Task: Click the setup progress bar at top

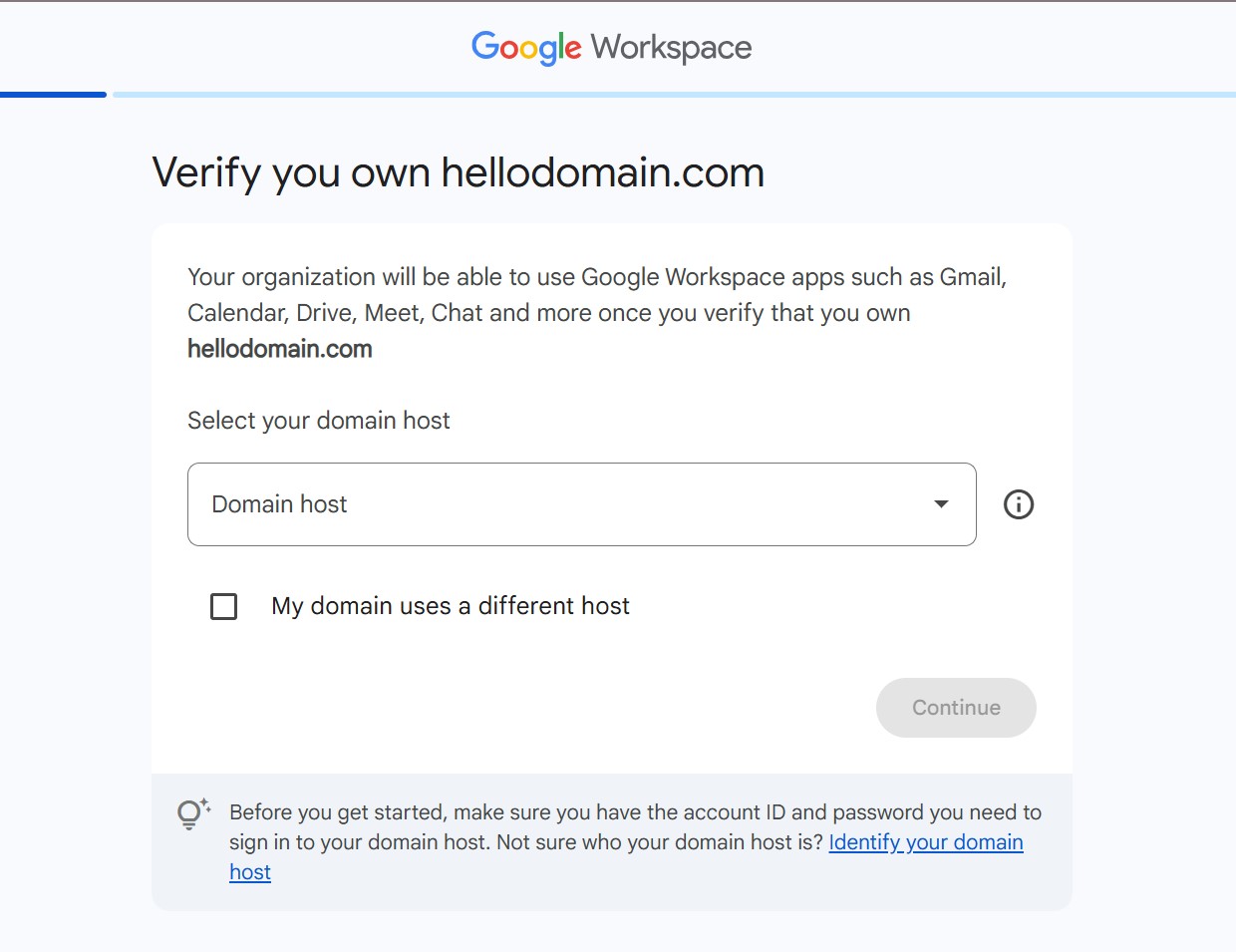Action: 618,95
